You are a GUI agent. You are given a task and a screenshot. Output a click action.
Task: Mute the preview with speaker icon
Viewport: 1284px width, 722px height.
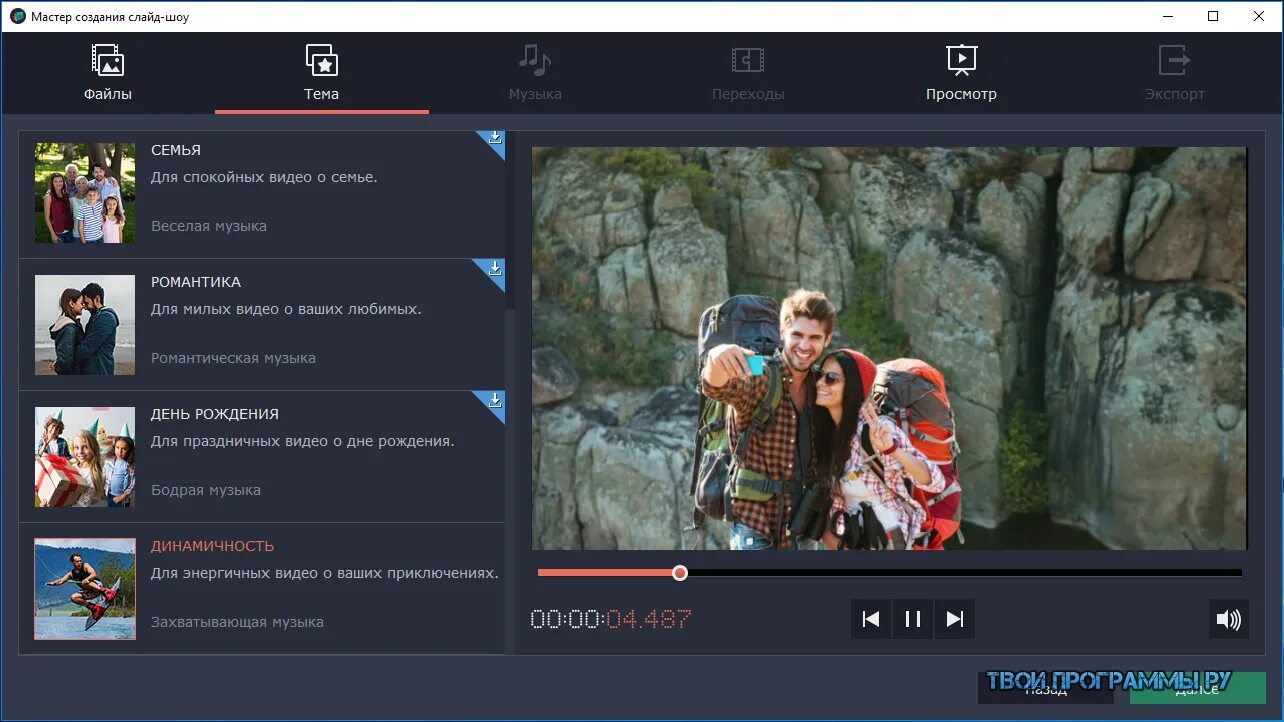click(x=1228, y=619)
